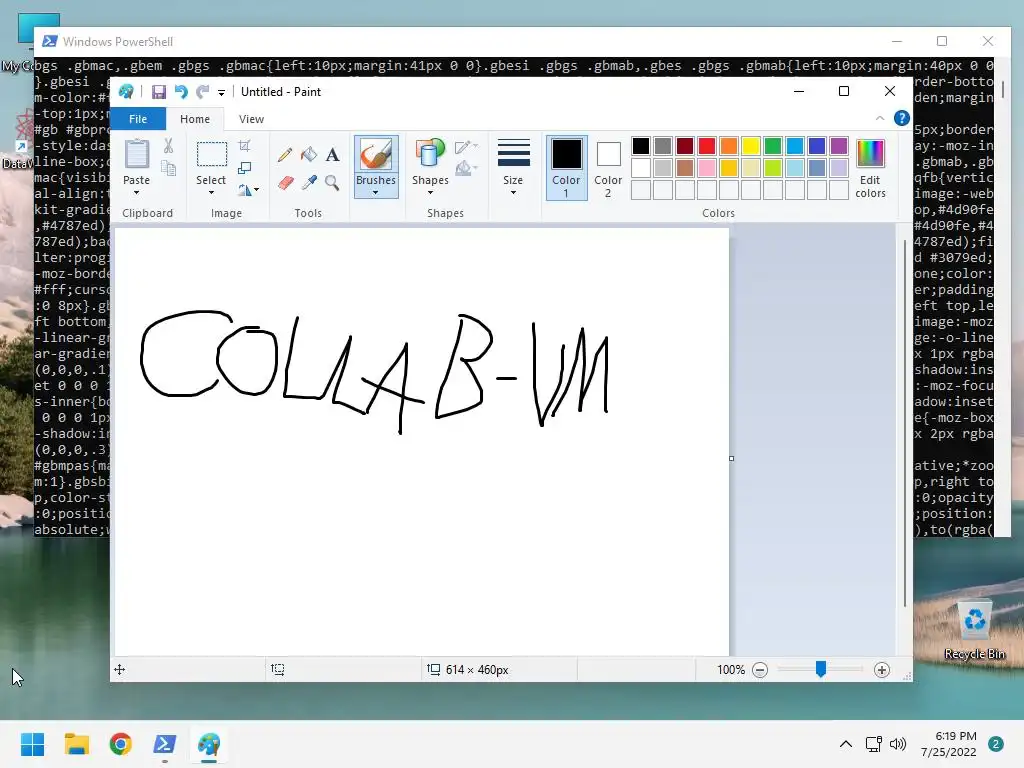Click the PowerShell window title bar
Viewport: 1024px width, 768px height.
tap(457, 42)
